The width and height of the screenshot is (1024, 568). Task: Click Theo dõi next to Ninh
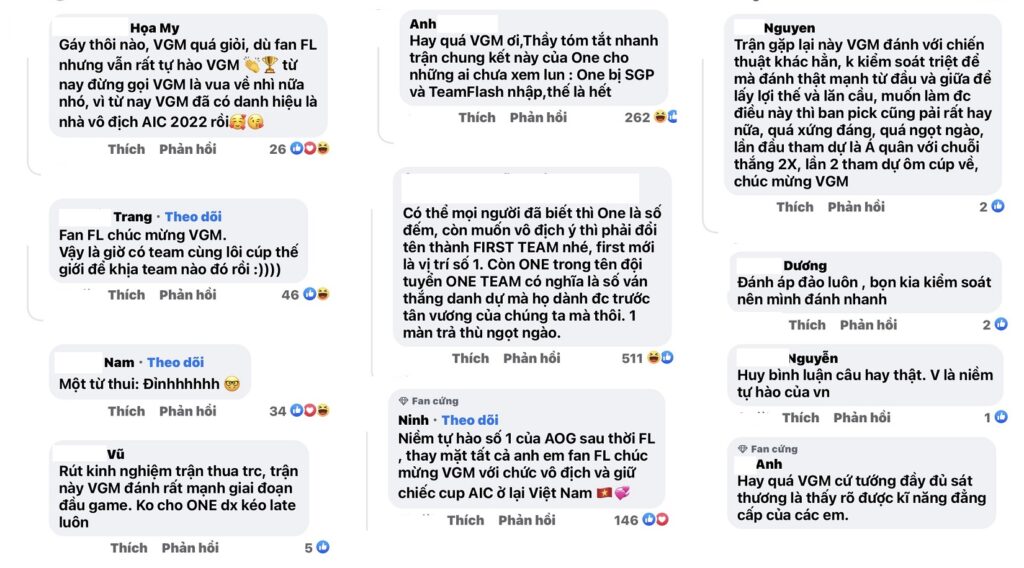click(x=469, y=420)
